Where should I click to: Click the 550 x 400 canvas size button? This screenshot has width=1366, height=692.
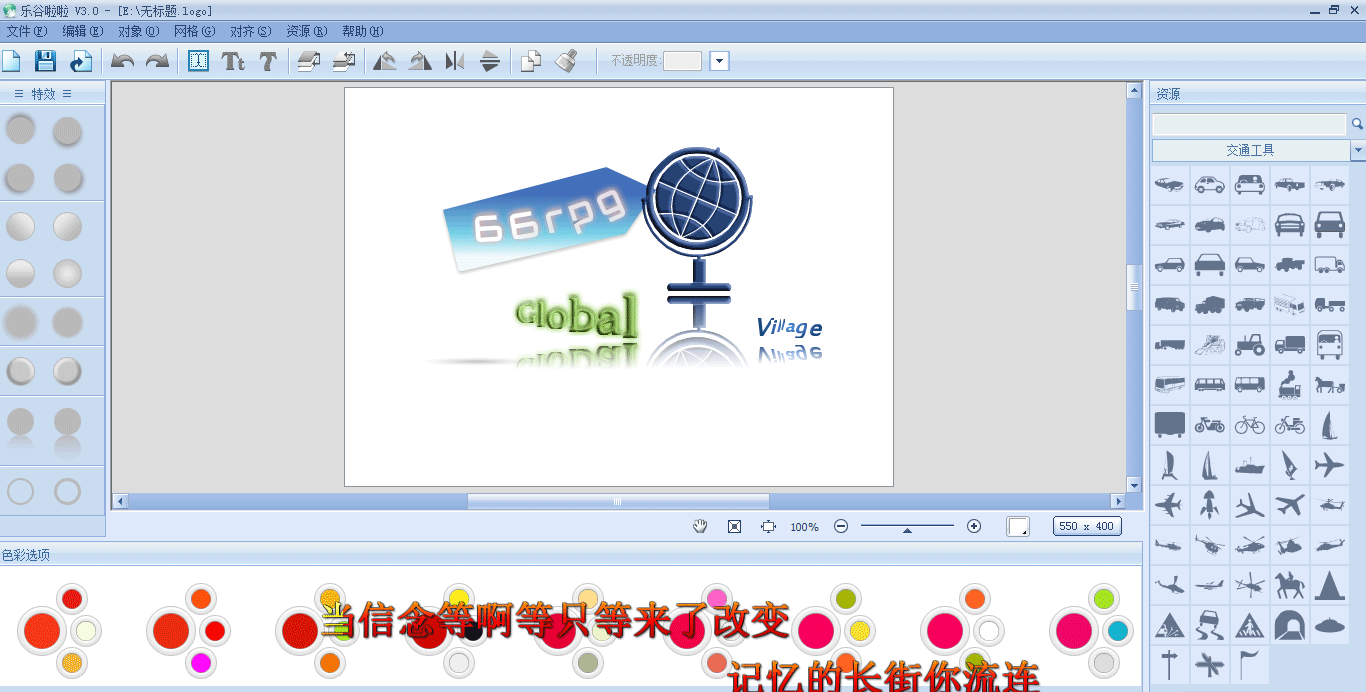coord(1087,526)
